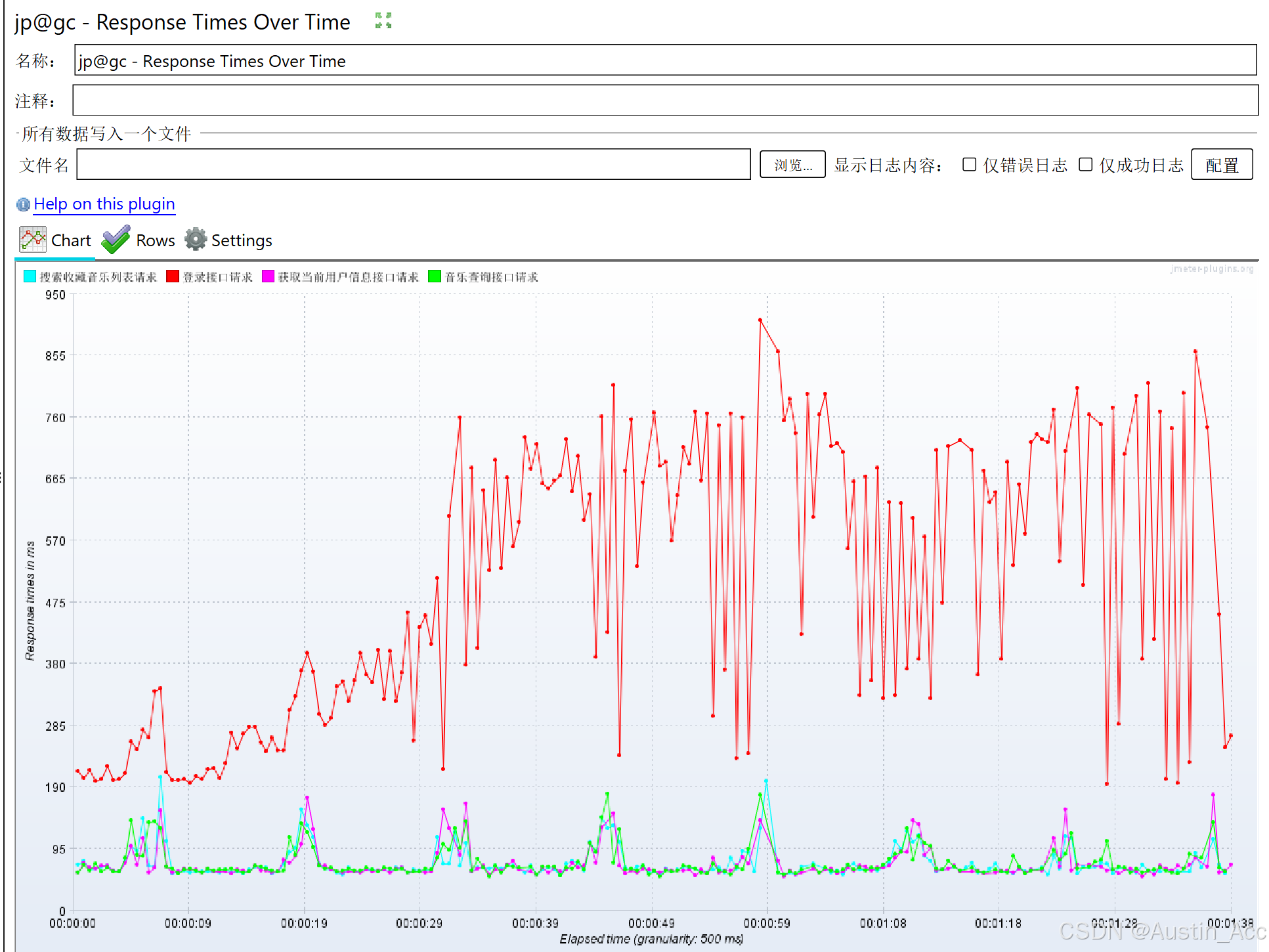Focus the 名称 name input field

point(664,60)
